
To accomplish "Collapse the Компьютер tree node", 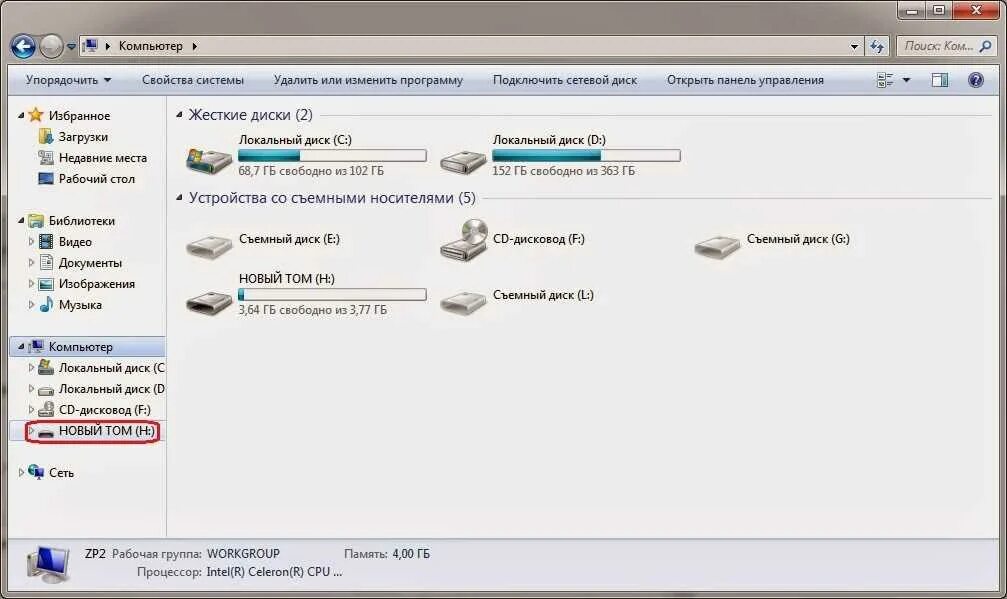I will [21, 347].
